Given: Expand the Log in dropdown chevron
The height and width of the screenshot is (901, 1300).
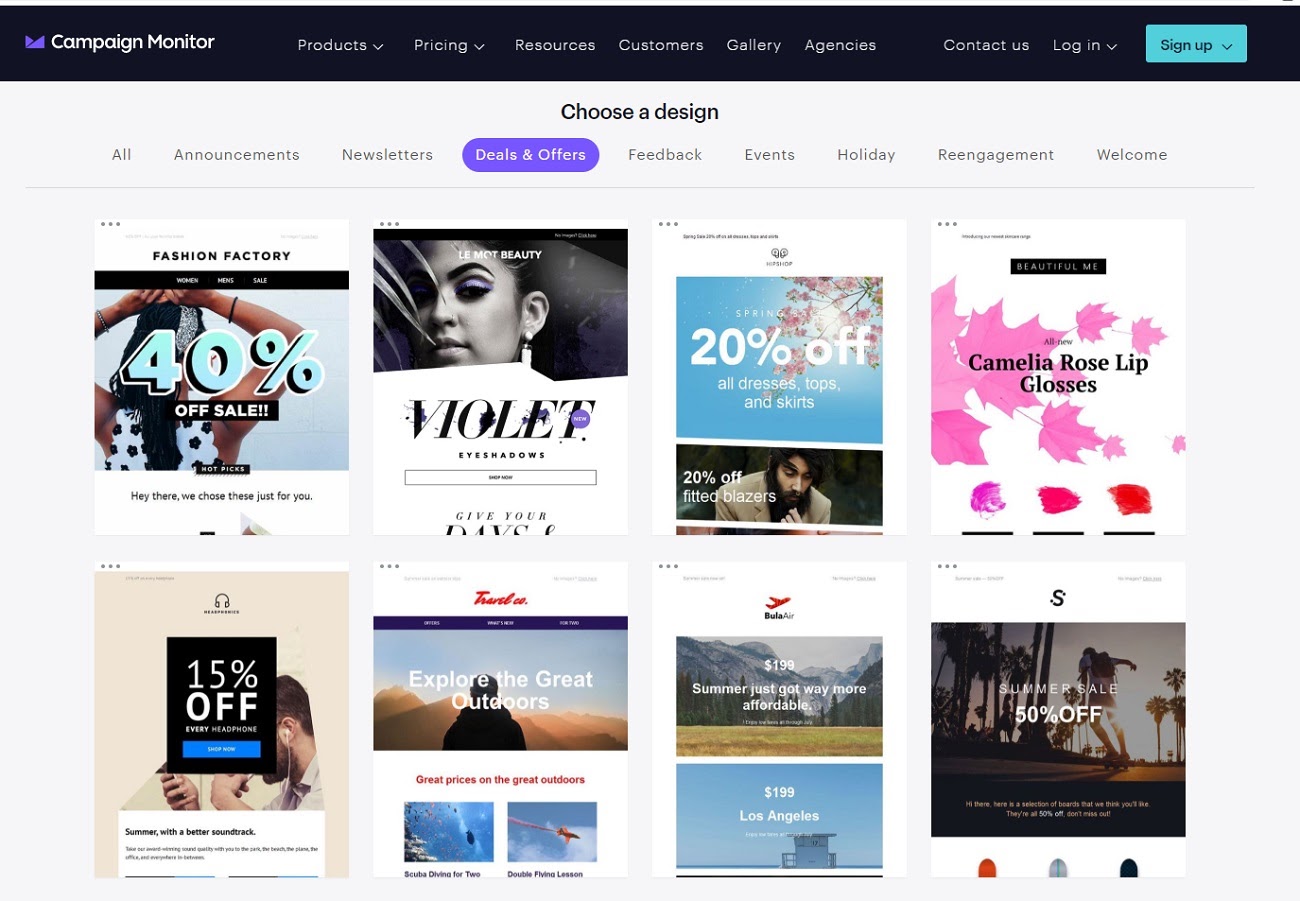Looking at the screenshot, I should (1113, 45).
